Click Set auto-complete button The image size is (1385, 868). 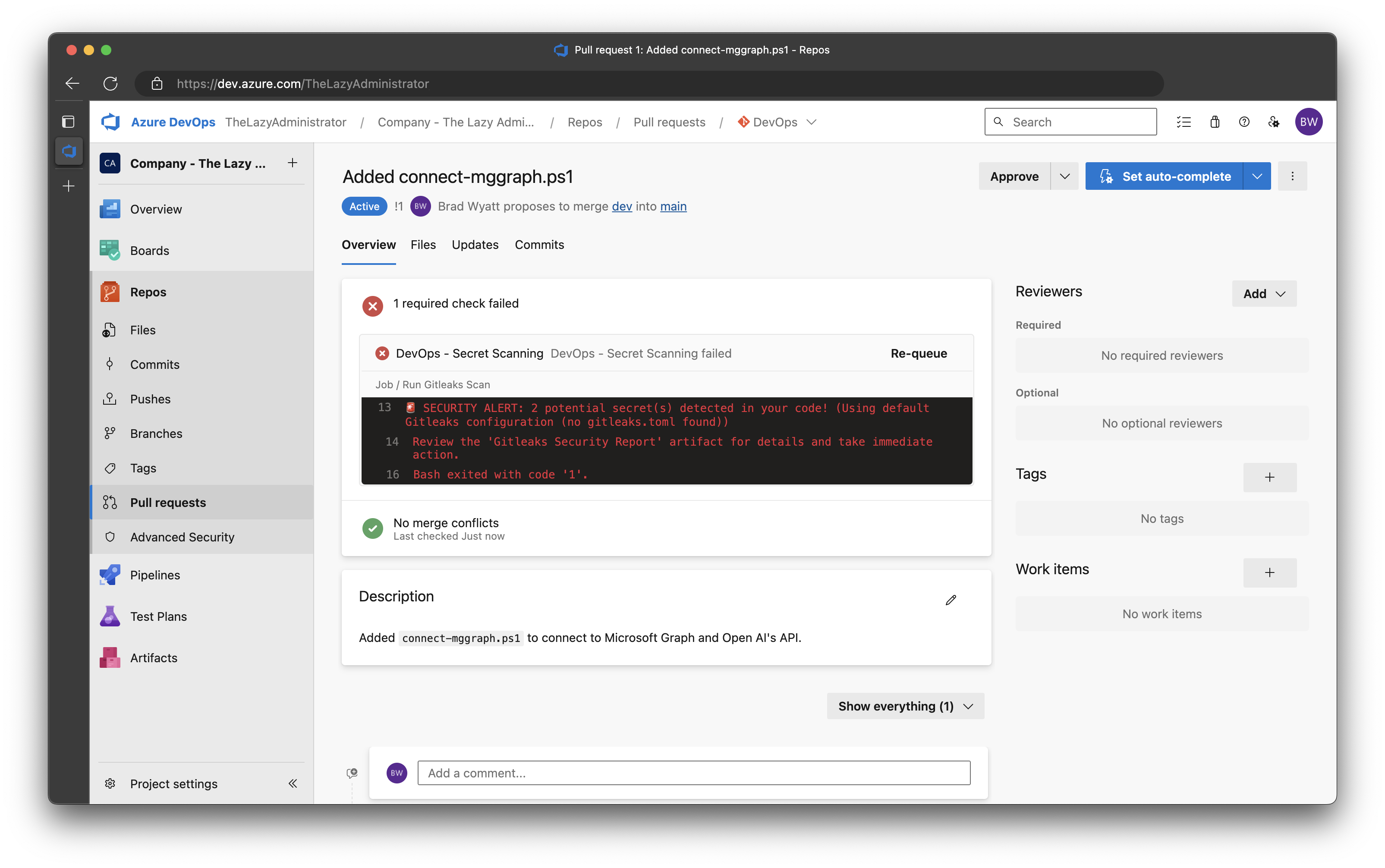[1164, 176]
